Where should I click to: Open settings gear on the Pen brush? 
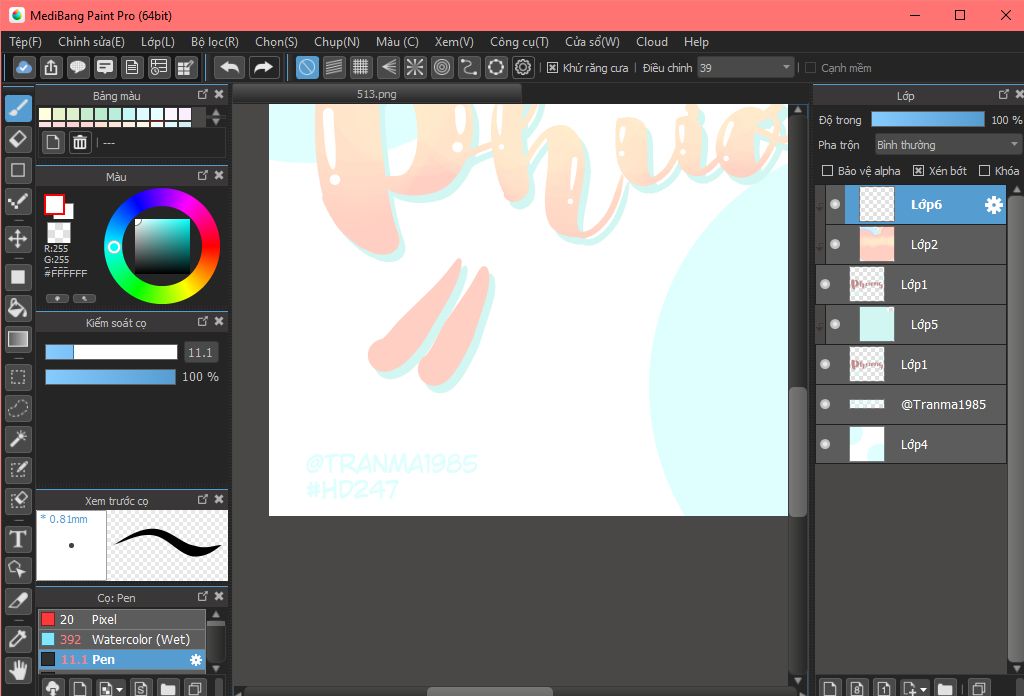point(196,660)
